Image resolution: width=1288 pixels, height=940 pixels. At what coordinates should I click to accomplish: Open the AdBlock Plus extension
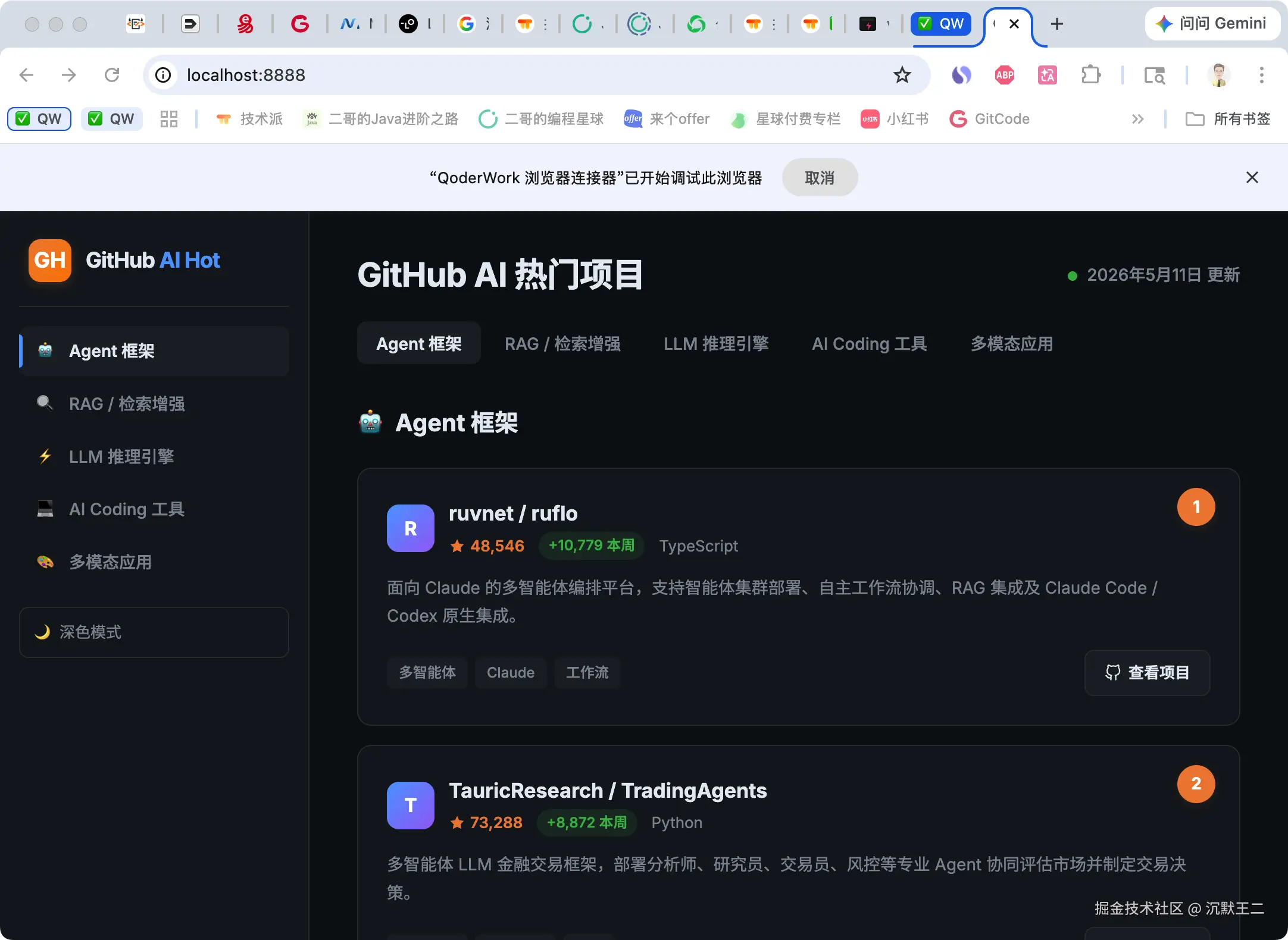(x=1005, y=75)
